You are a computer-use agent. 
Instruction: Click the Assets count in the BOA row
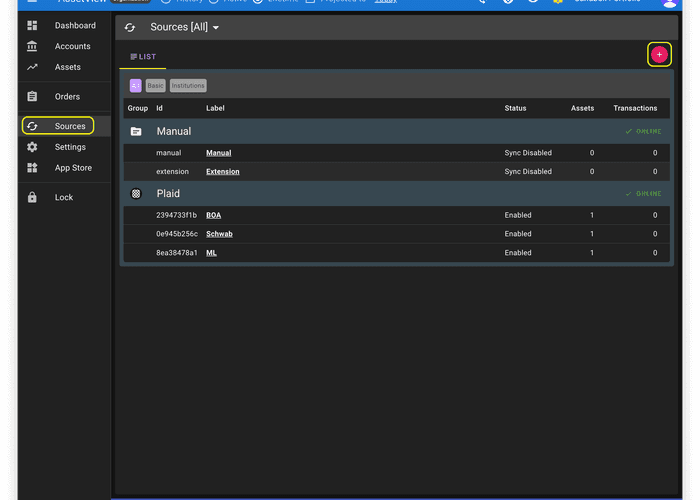pyautogui.click(x=592, y=215)
